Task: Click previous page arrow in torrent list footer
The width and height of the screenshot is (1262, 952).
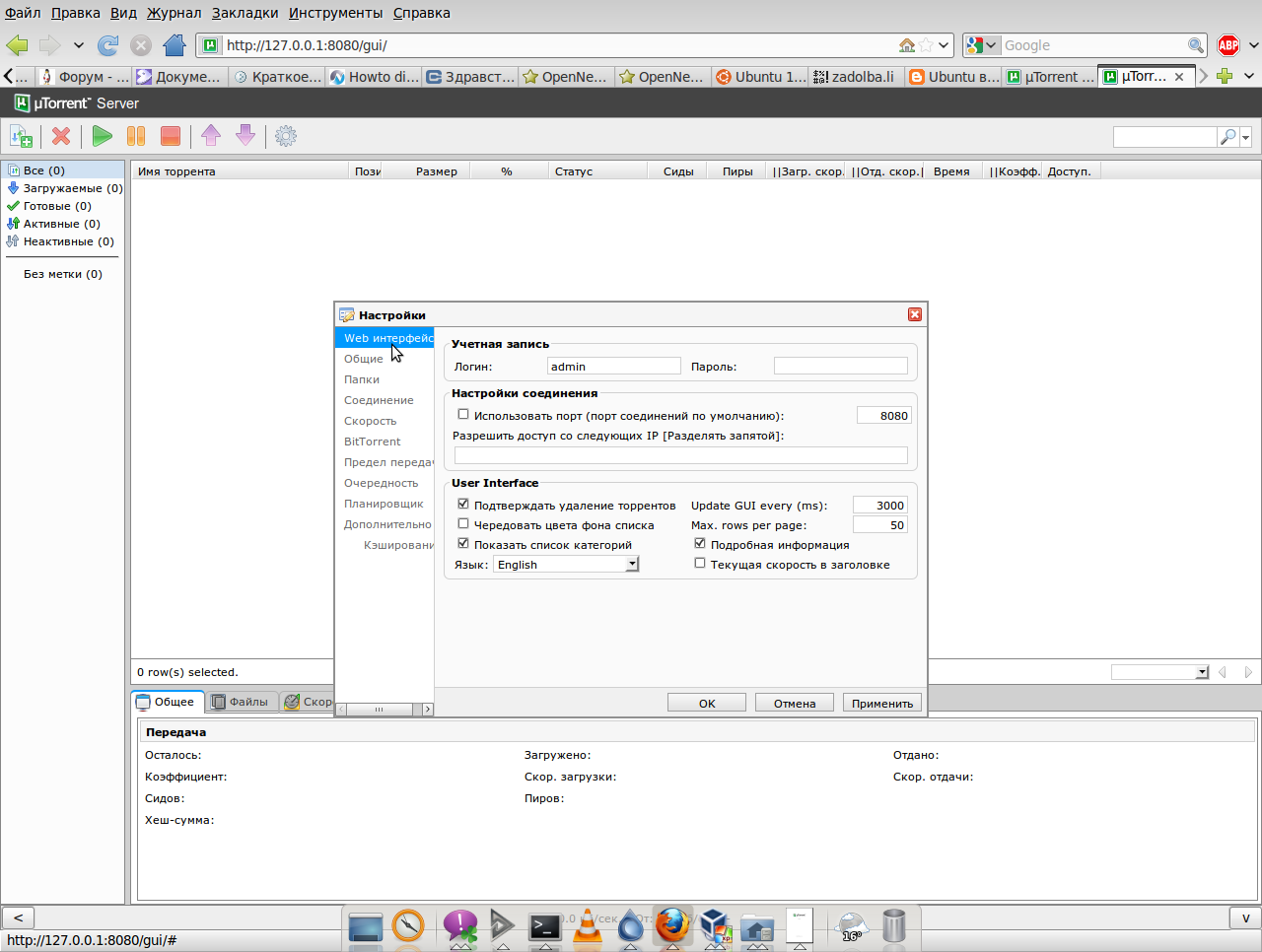Action: click(1223, 672)
